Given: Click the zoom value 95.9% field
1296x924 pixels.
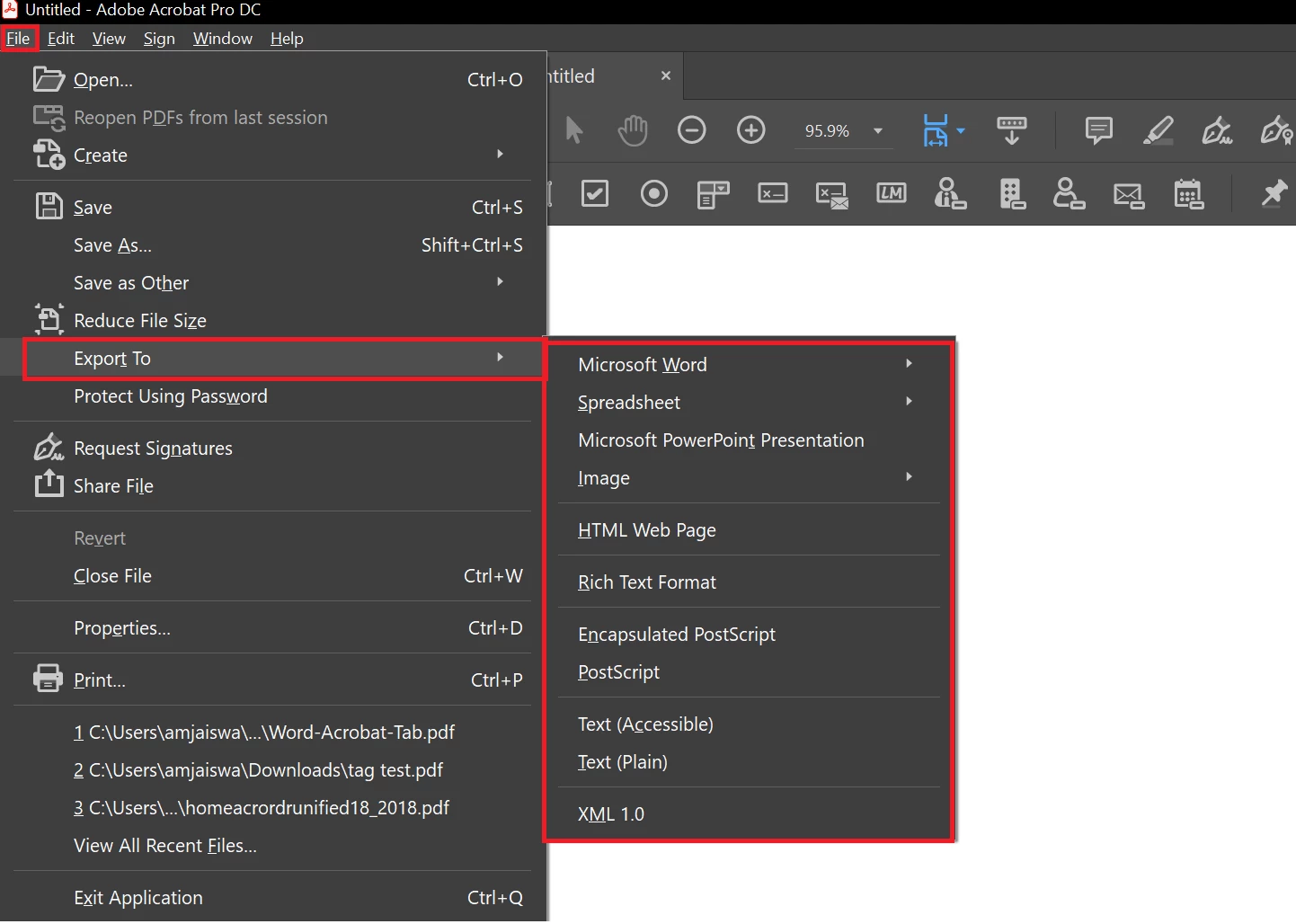Looking at the screenshot, I should pyautogui.click(x=827, y=131).
